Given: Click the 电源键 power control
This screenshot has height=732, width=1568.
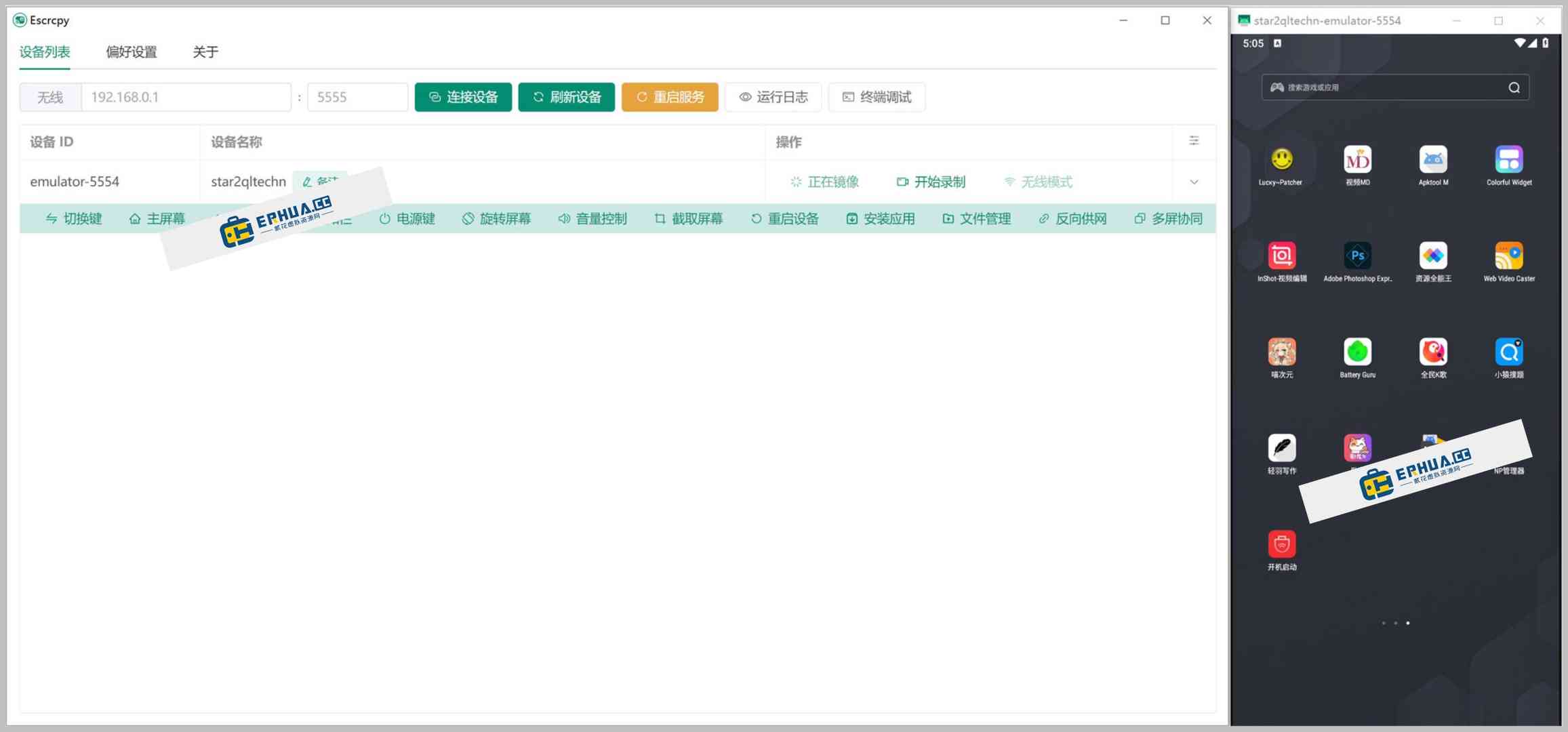Looking at the screenshot, I should (407, 218).
